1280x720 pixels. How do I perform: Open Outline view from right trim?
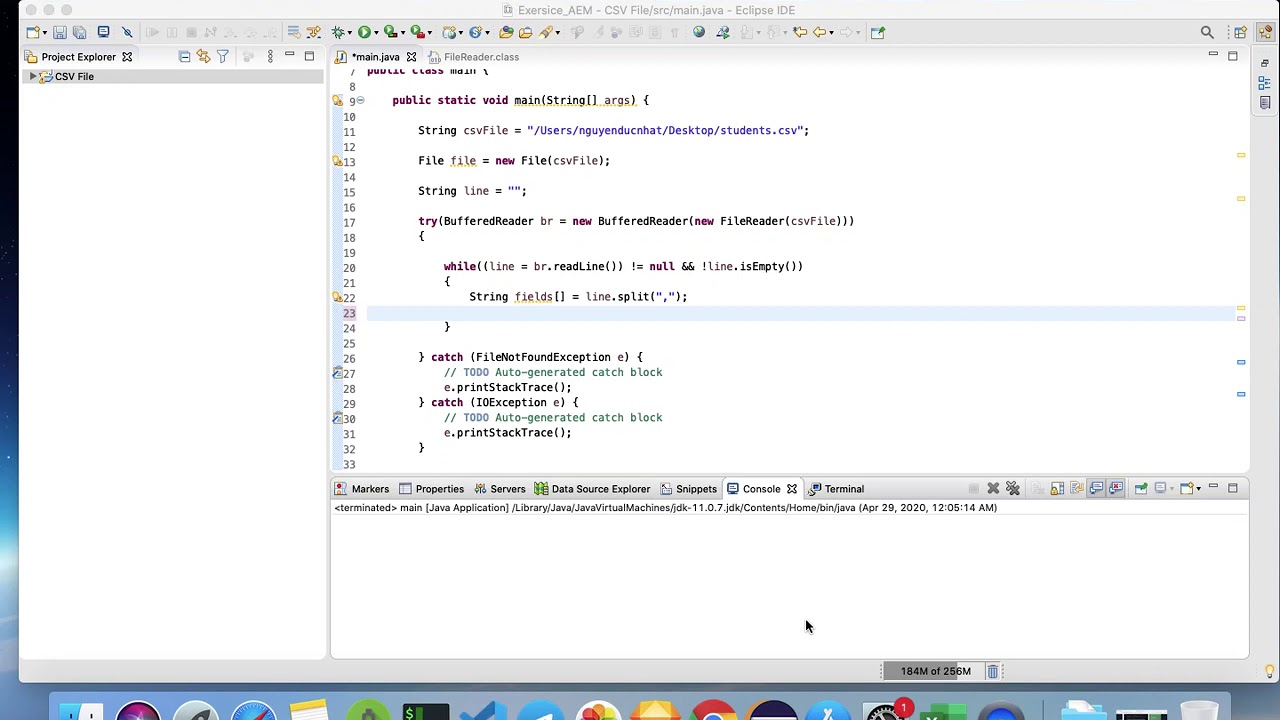click(x=1265, y=83)
